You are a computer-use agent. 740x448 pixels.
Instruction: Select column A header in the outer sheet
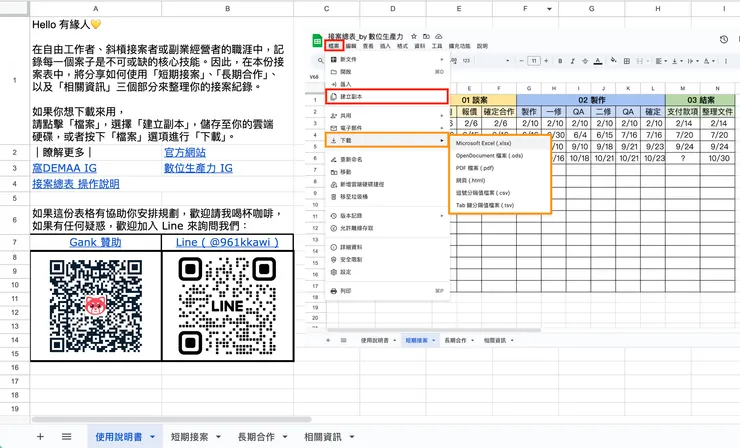tap(96, 8)
